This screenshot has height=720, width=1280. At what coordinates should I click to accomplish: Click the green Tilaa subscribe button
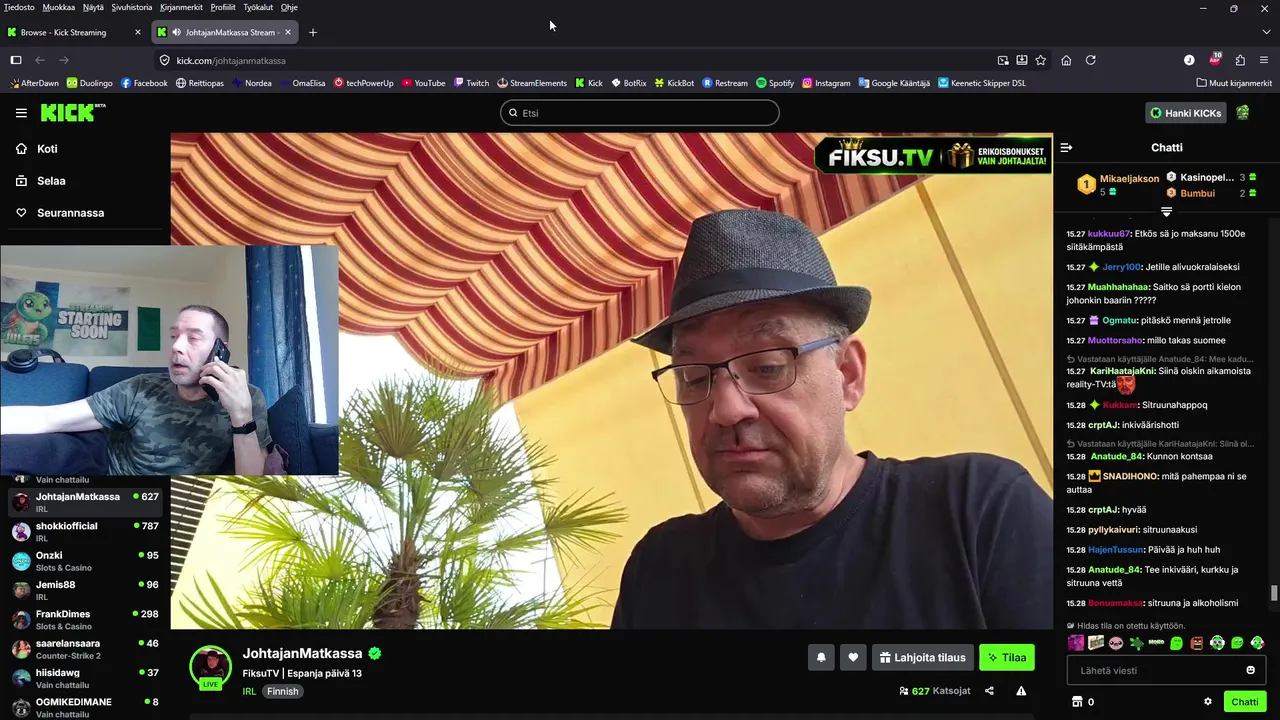1007,657
